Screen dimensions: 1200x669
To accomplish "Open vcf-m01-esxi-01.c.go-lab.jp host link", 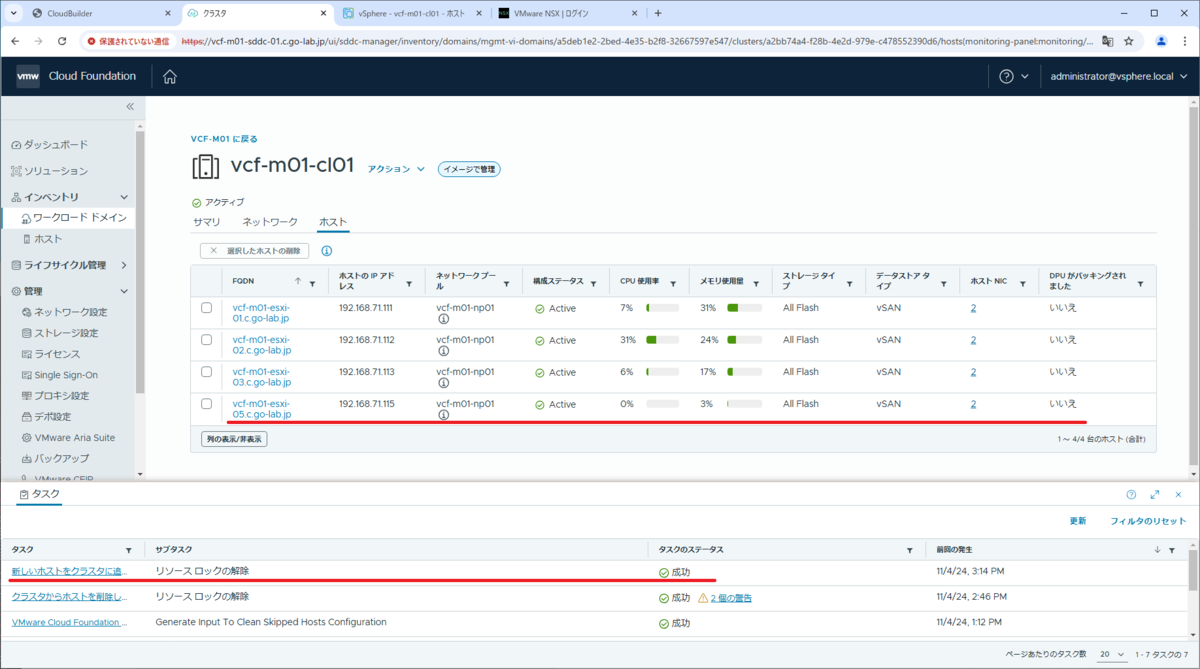I will (x=262, y=313).
